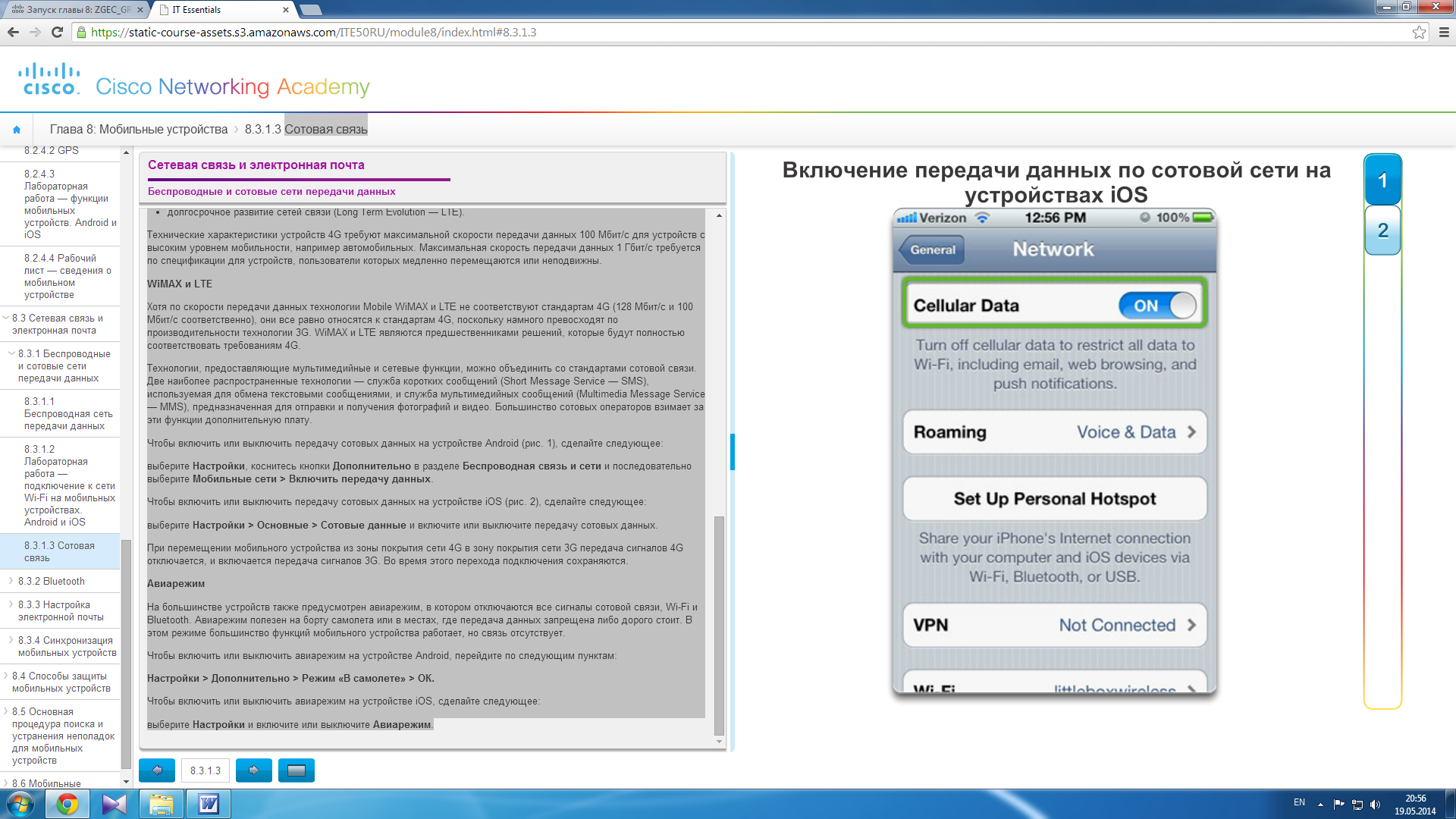Reload the page with refresh icon

pos(57,32)
